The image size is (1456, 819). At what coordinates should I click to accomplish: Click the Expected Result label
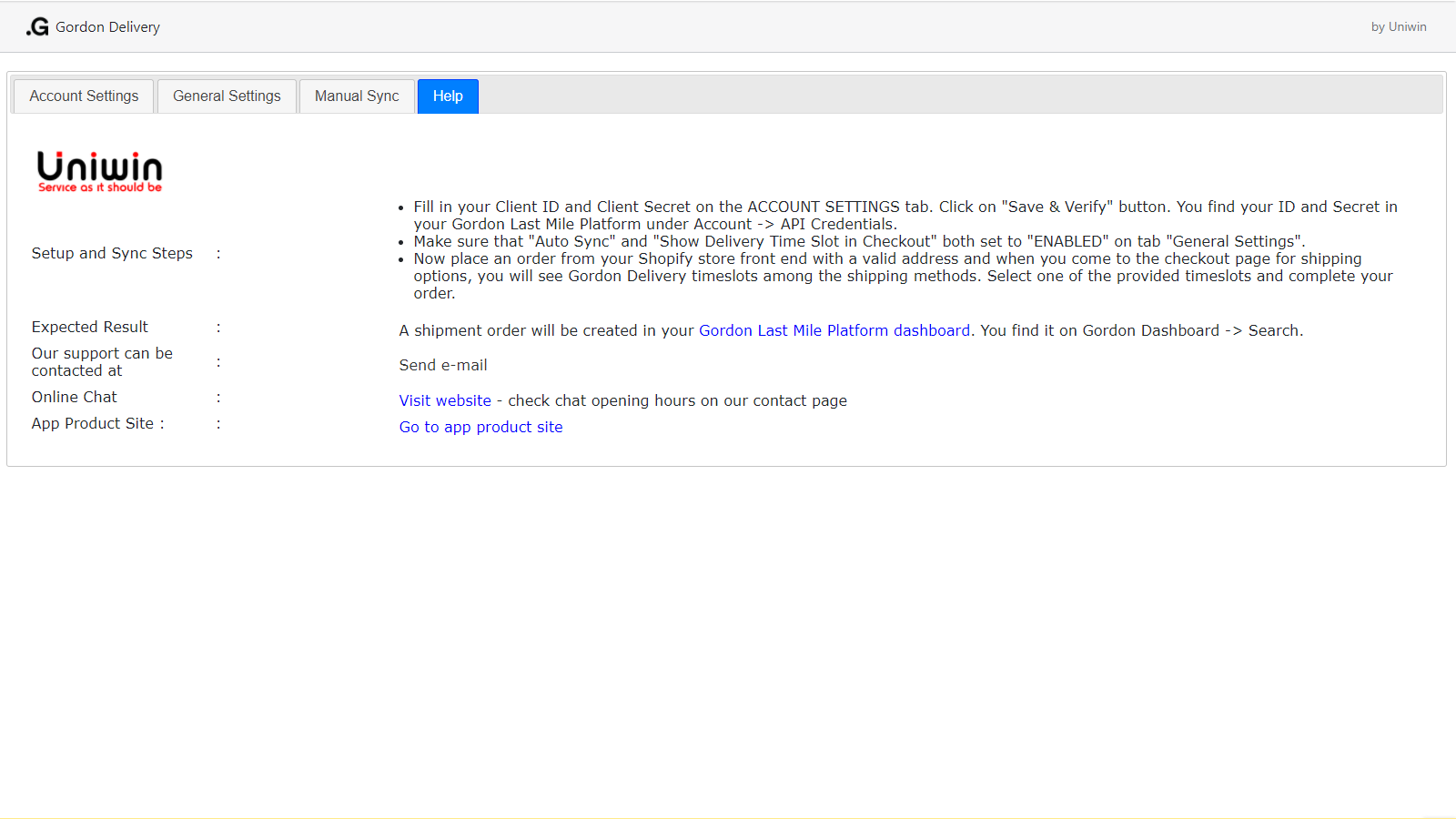pyautogui.click(x=89, y=327)
